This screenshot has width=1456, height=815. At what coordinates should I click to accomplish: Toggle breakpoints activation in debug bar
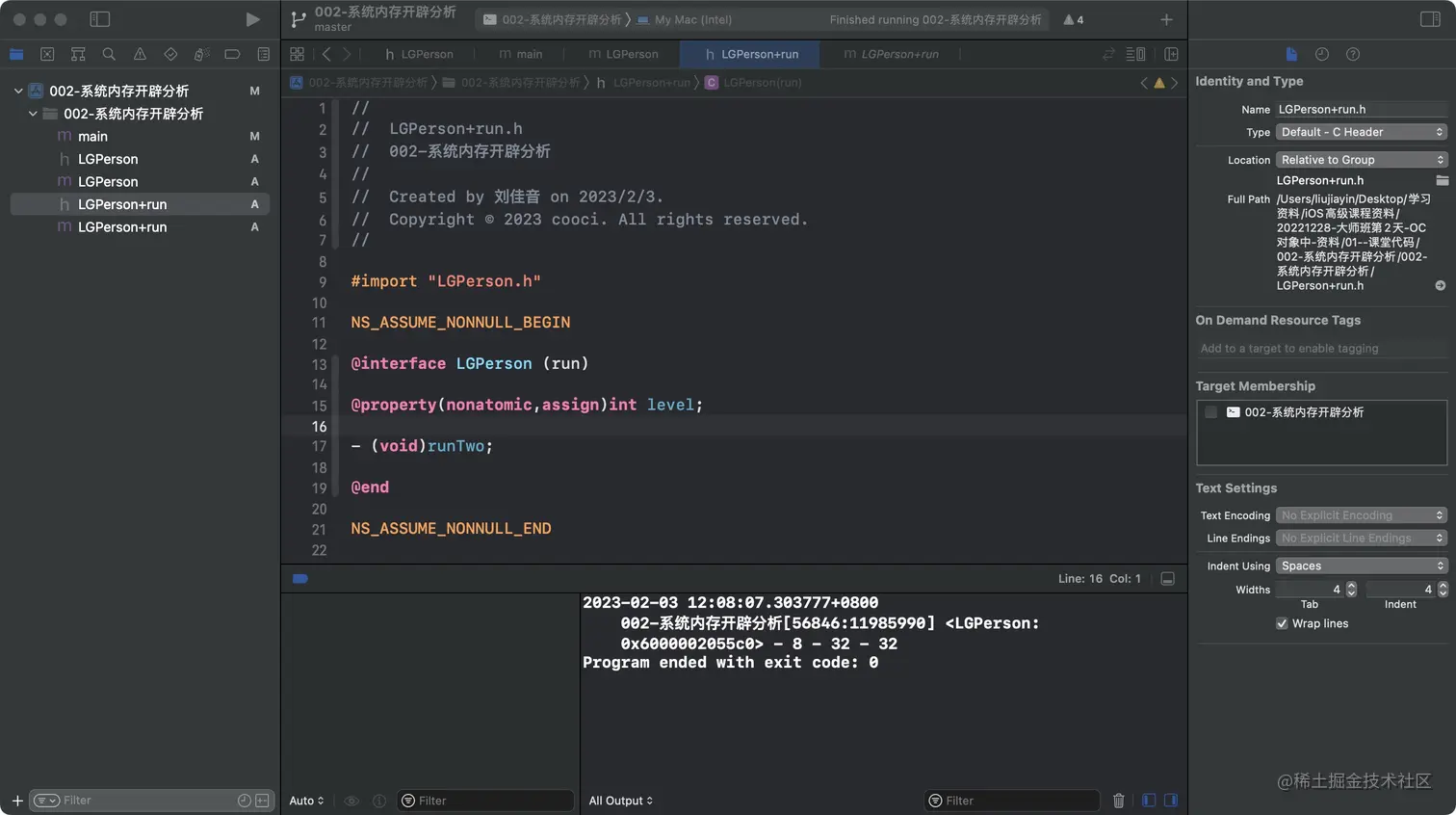pos(300,579)
